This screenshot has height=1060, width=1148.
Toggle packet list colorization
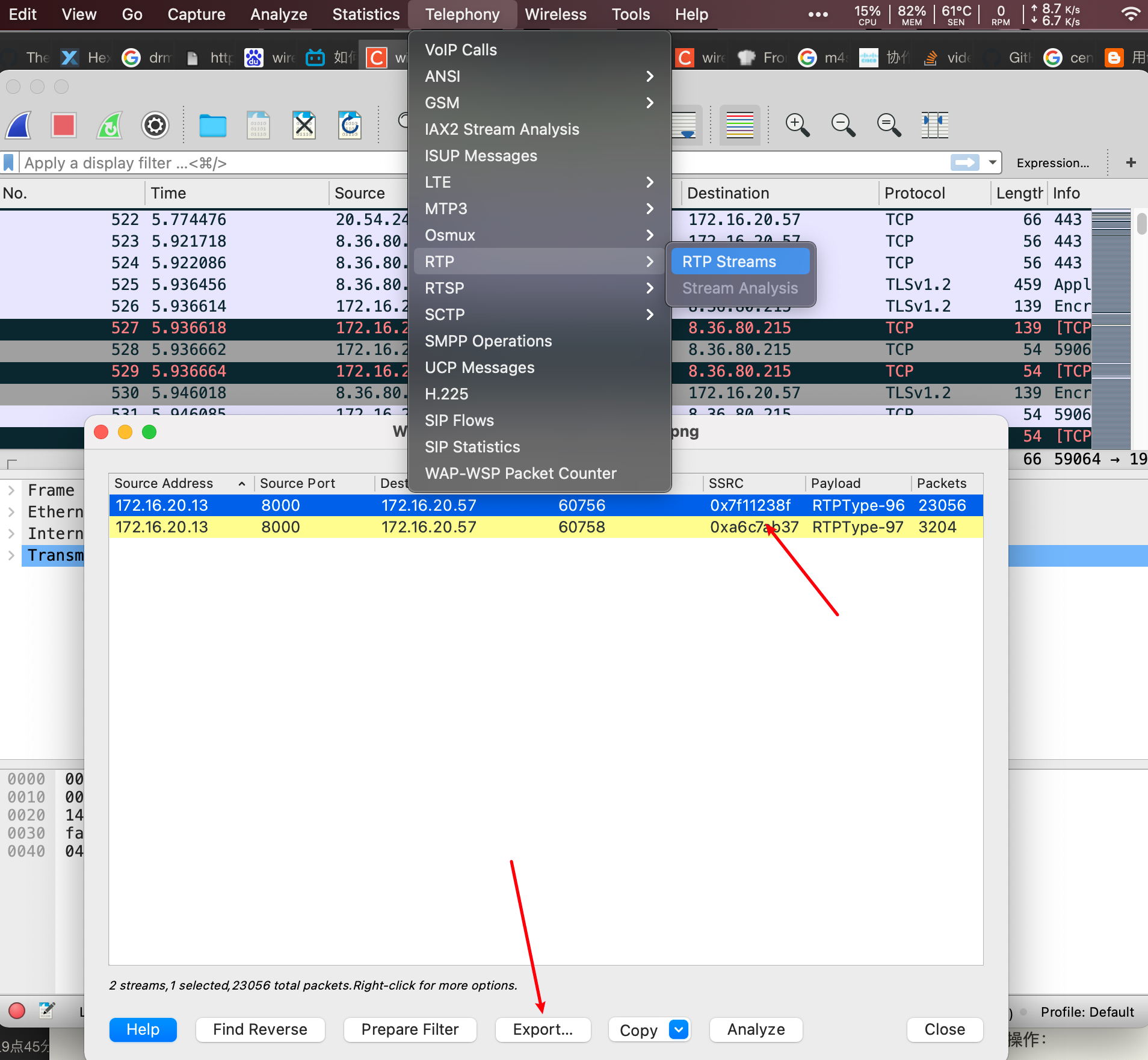[x=739, y=125]
